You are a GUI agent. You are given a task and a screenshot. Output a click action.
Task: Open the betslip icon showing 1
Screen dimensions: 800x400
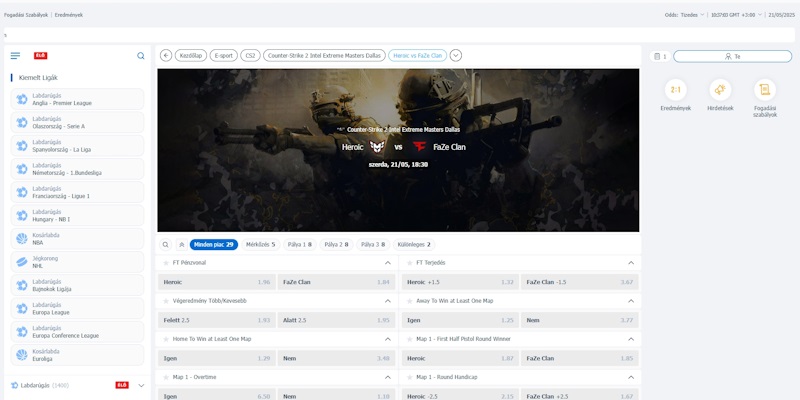tap(660, 56)
